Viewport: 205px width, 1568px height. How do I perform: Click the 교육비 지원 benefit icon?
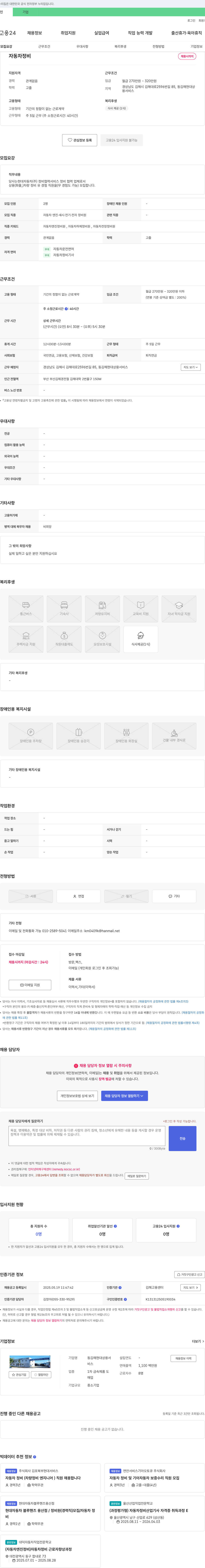141,609
